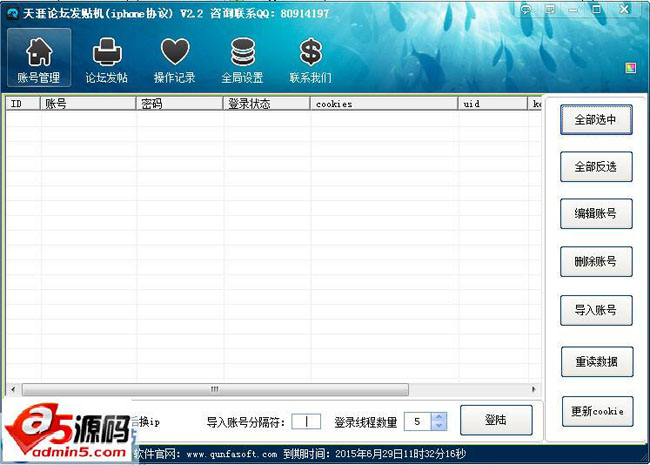Click the 导入账号分隔符 label
The height and width of the screenshot is (465, 650).
click(x=245, y=422)
